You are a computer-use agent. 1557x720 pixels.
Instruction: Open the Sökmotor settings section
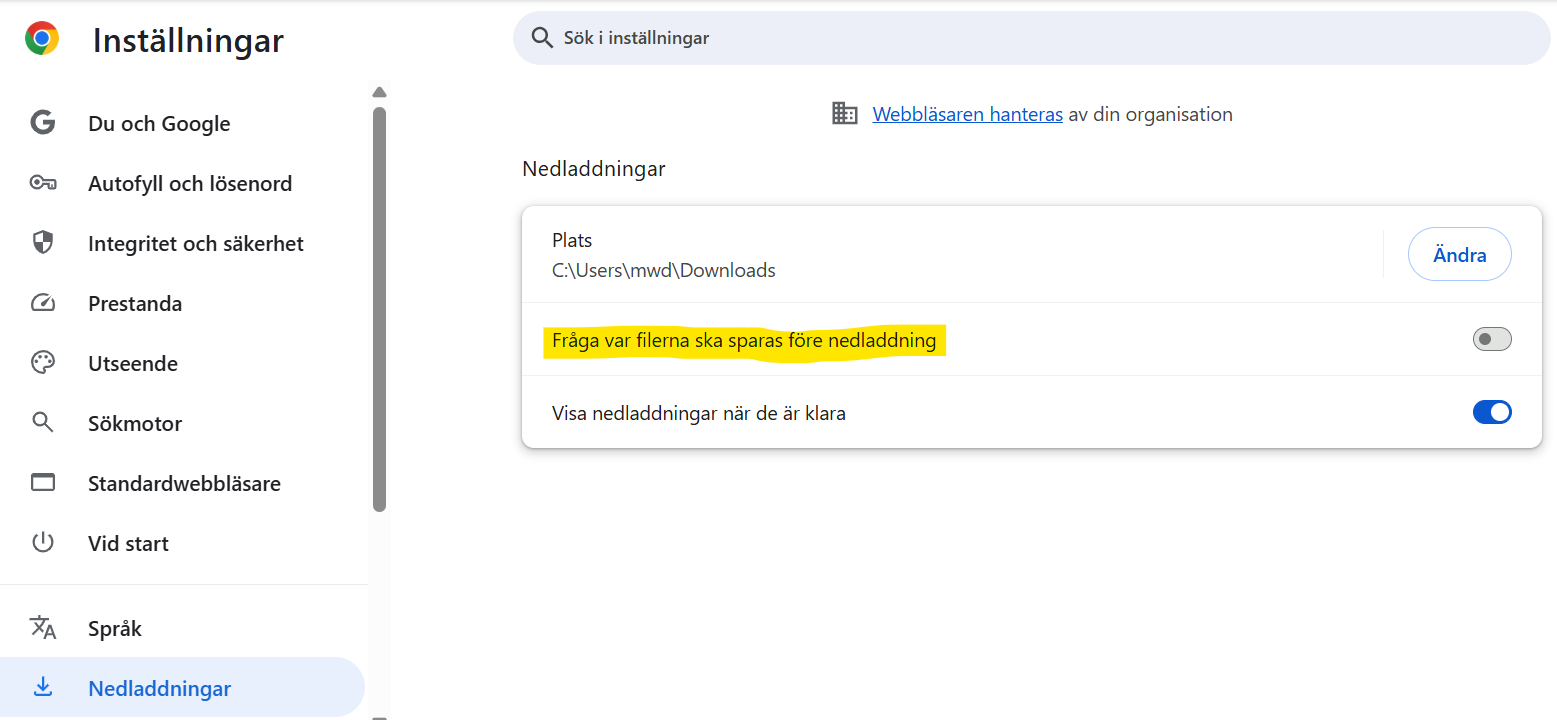click(135, 423)
